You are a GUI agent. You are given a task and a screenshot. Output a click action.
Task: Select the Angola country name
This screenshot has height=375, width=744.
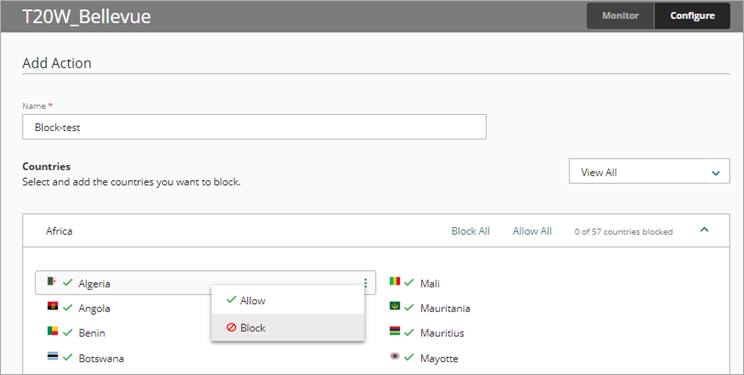click(x=94, y=309)
